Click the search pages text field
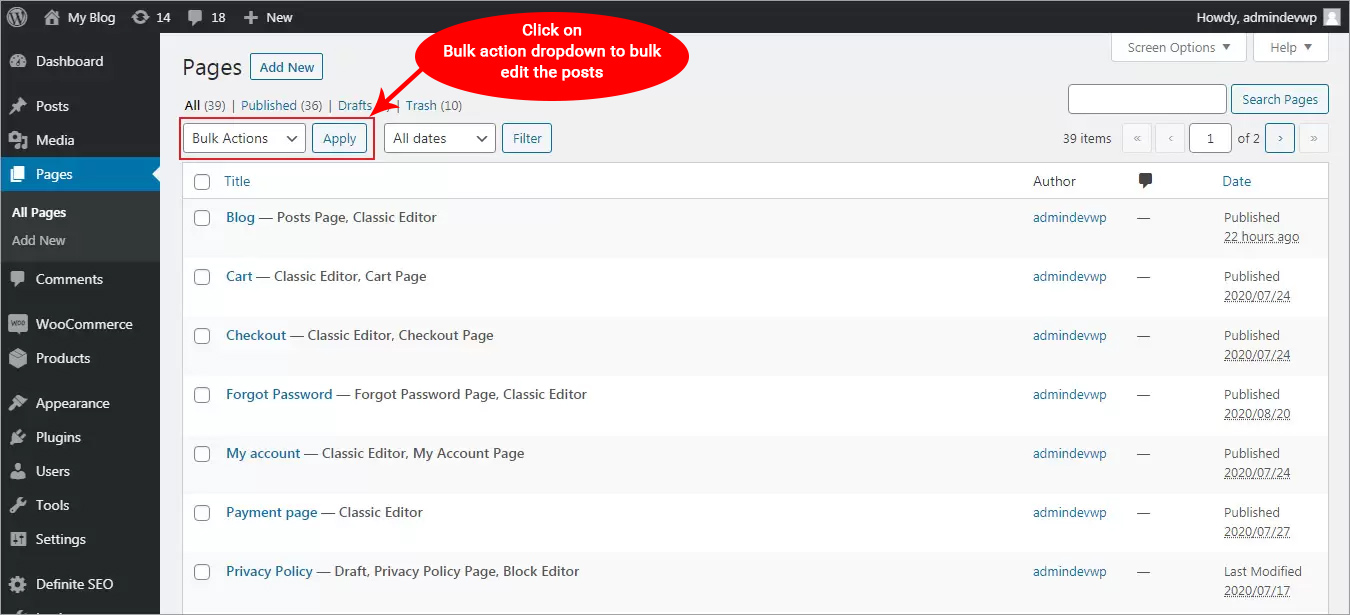 [x=1147, y=99]
